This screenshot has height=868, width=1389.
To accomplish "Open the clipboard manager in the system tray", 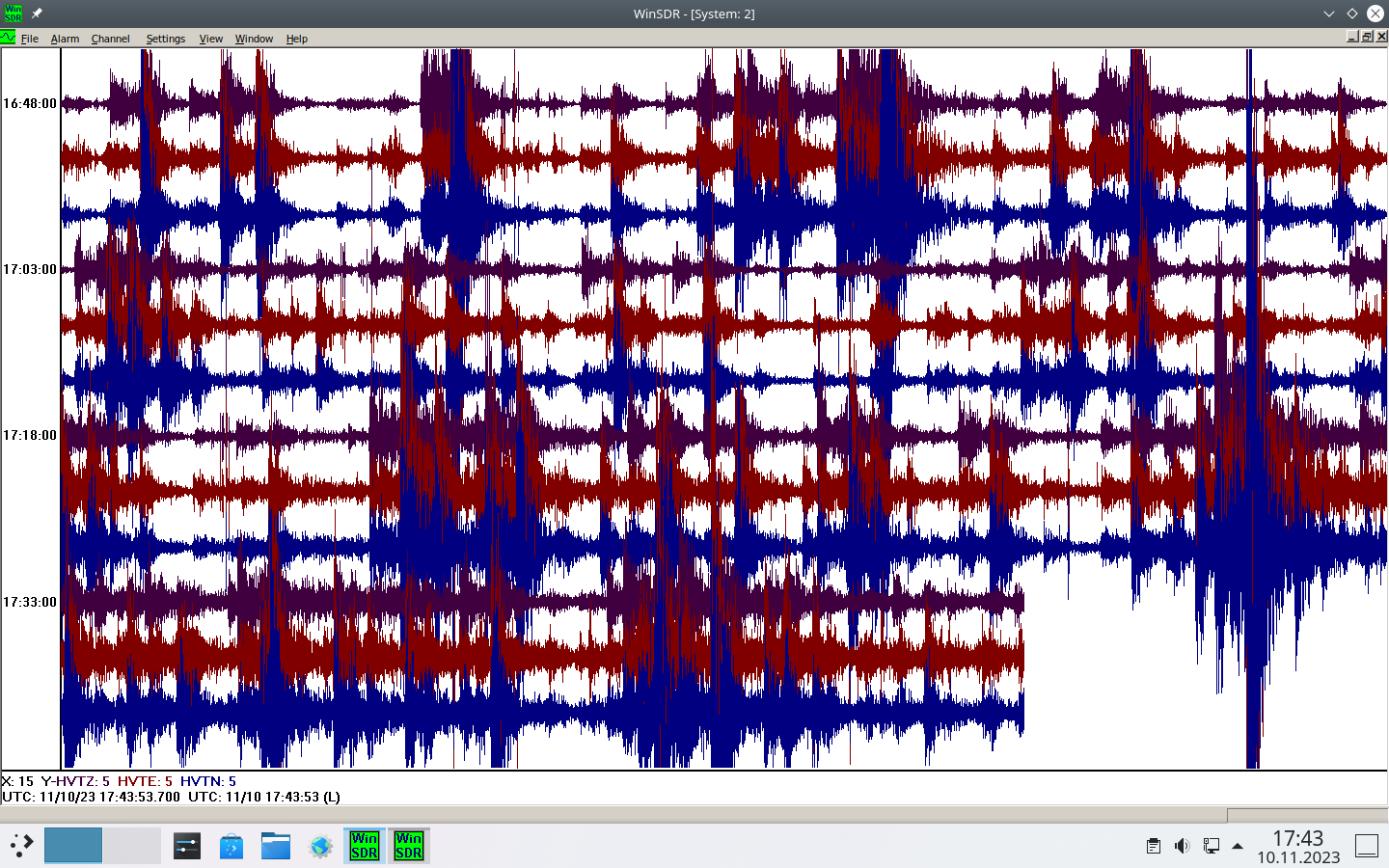I will click(1154, 846).
